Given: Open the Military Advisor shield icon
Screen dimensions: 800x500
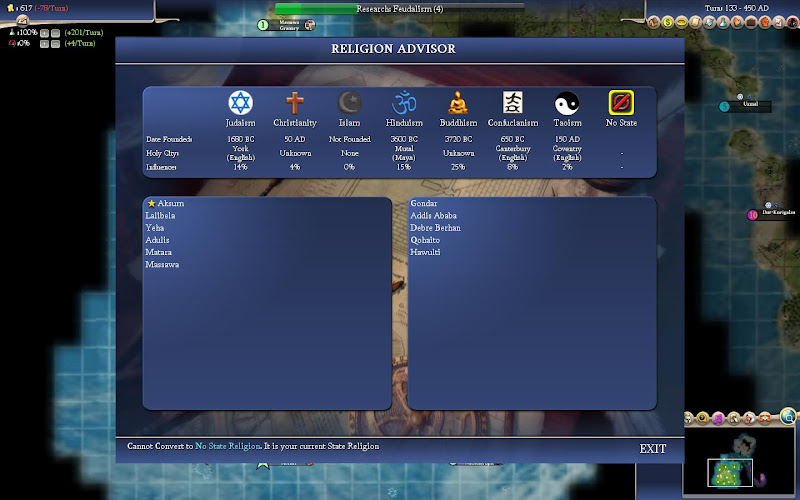Looking at the screenshot, I should (x=710, y=22).
